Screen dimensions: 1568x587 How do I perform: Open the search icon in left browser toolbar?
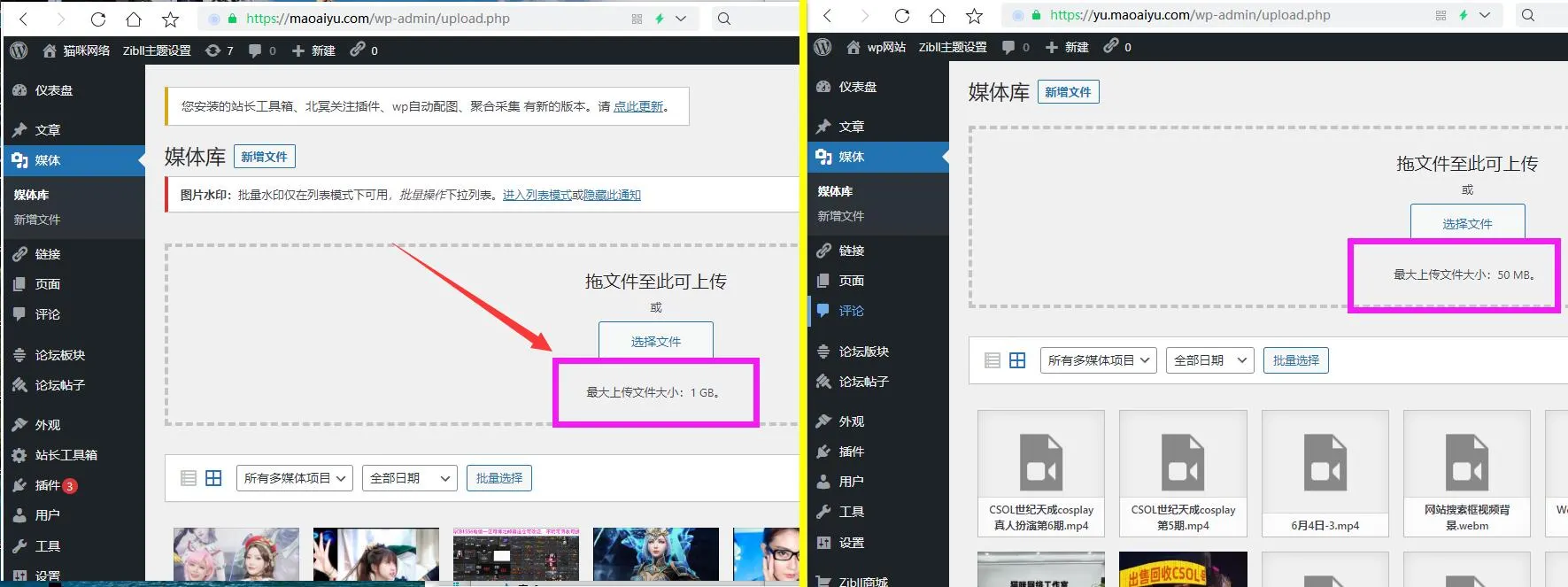coord(724,19)
